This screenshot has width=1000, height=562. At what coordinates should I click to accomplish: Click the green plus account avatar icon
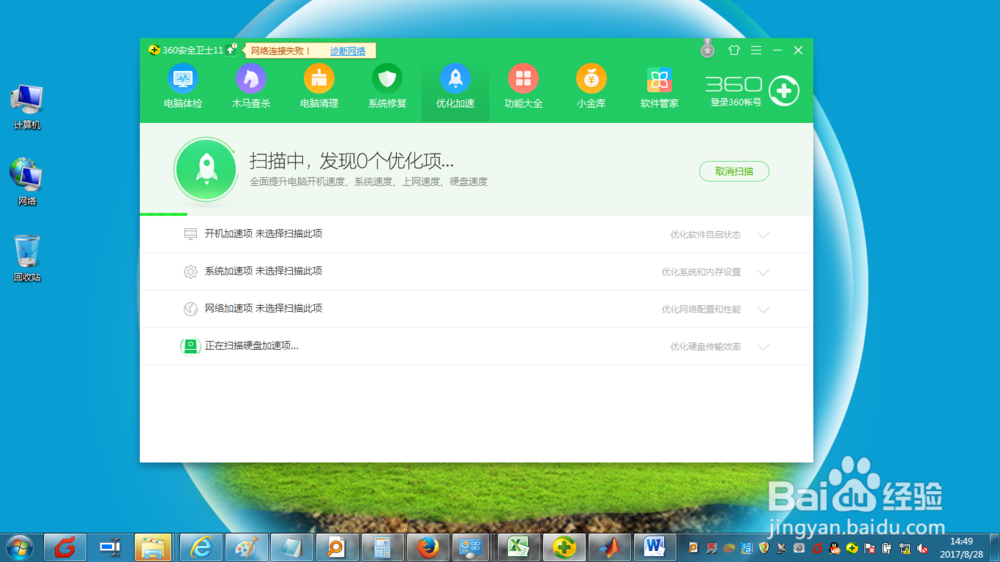(784, 91)
